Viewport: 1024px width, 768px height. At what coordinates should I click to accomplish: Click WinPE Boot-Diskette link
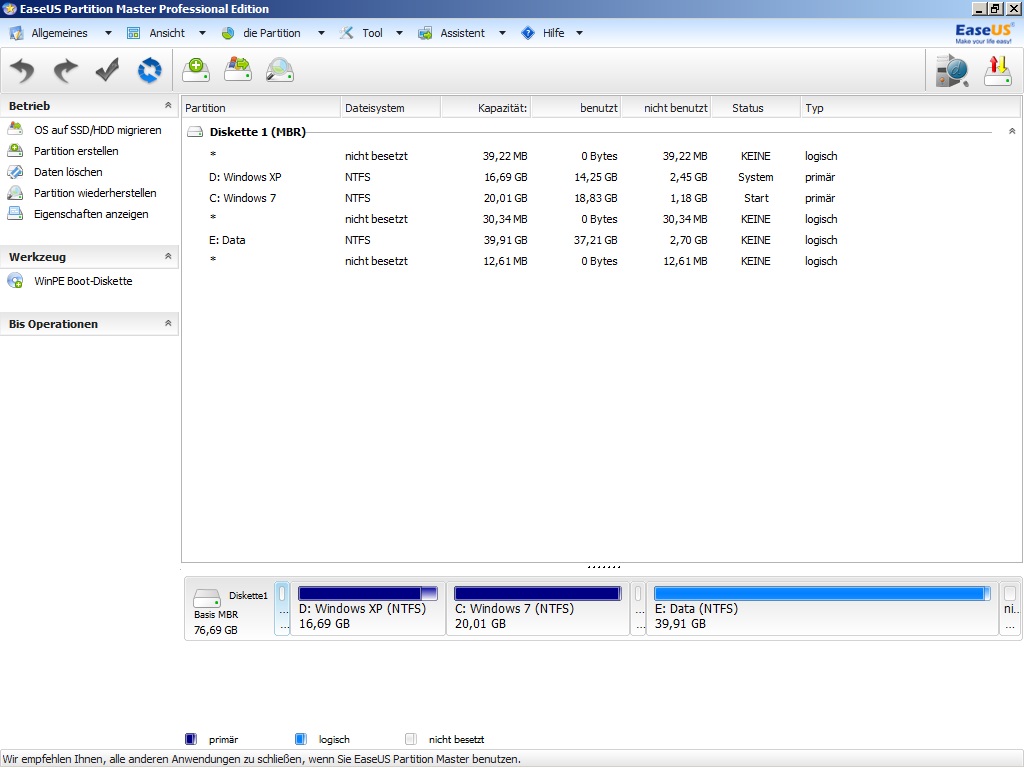pos(83,281)
